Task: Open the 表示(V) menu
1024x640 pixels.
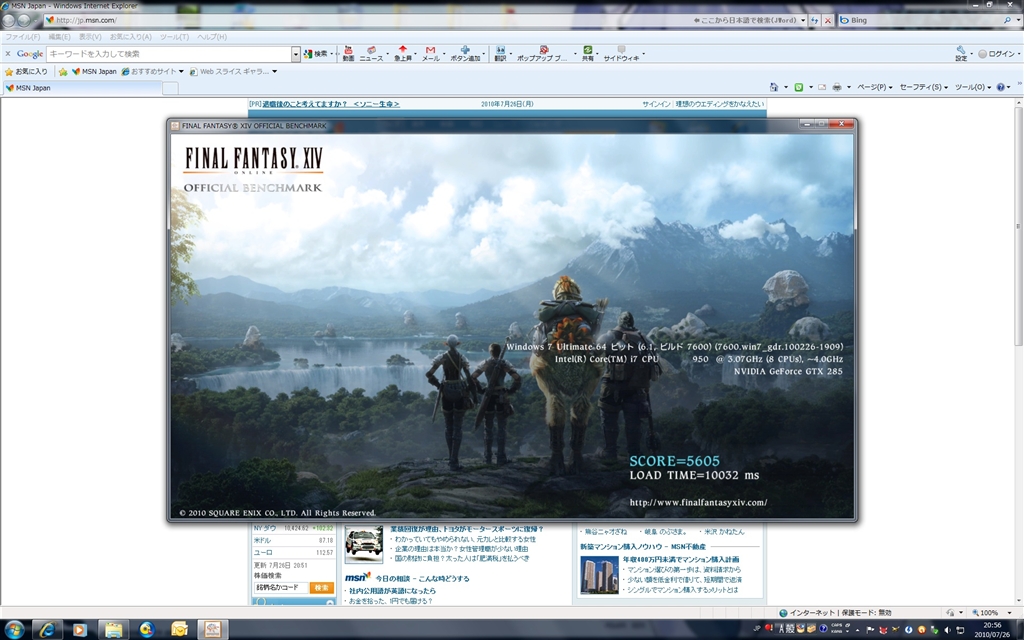Action: tap(90, 37)
